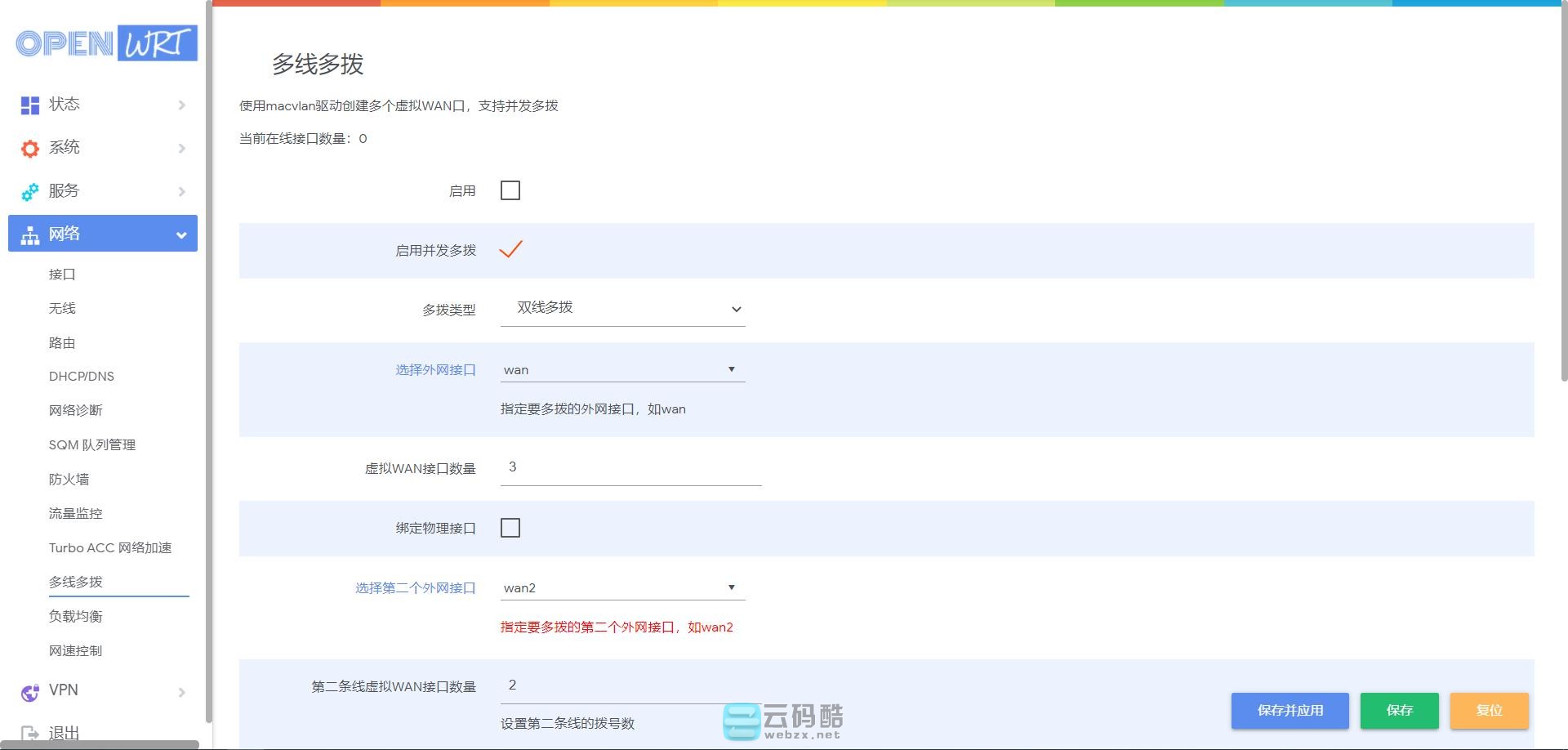Toggle the 启用并发多拨 checkmark
This screenshot has height=750, width=1568.
click(510, 249)
